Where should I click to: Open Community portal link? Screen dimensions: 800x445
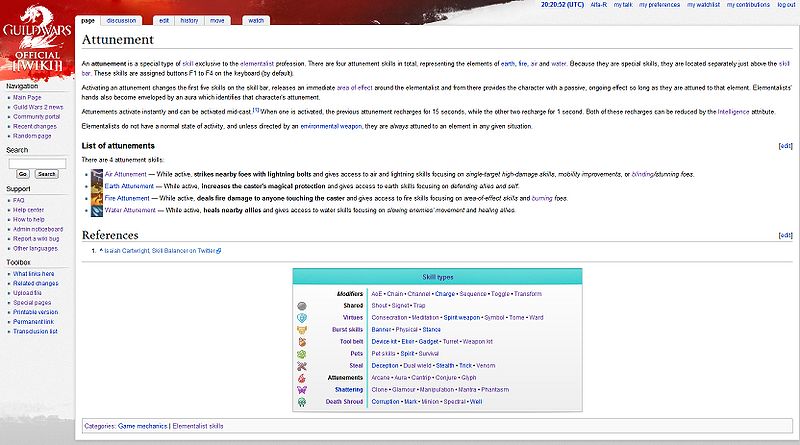(x=36, y=117)
